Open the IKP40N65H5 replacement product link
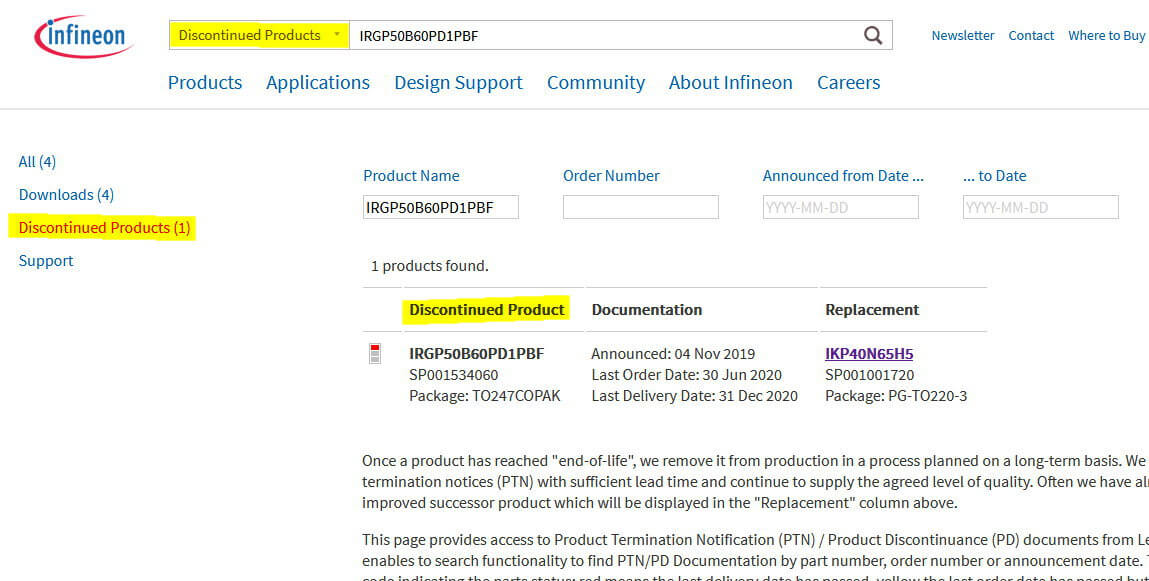Viewport: 1149px width, 581px height. [x=869, y=354]
